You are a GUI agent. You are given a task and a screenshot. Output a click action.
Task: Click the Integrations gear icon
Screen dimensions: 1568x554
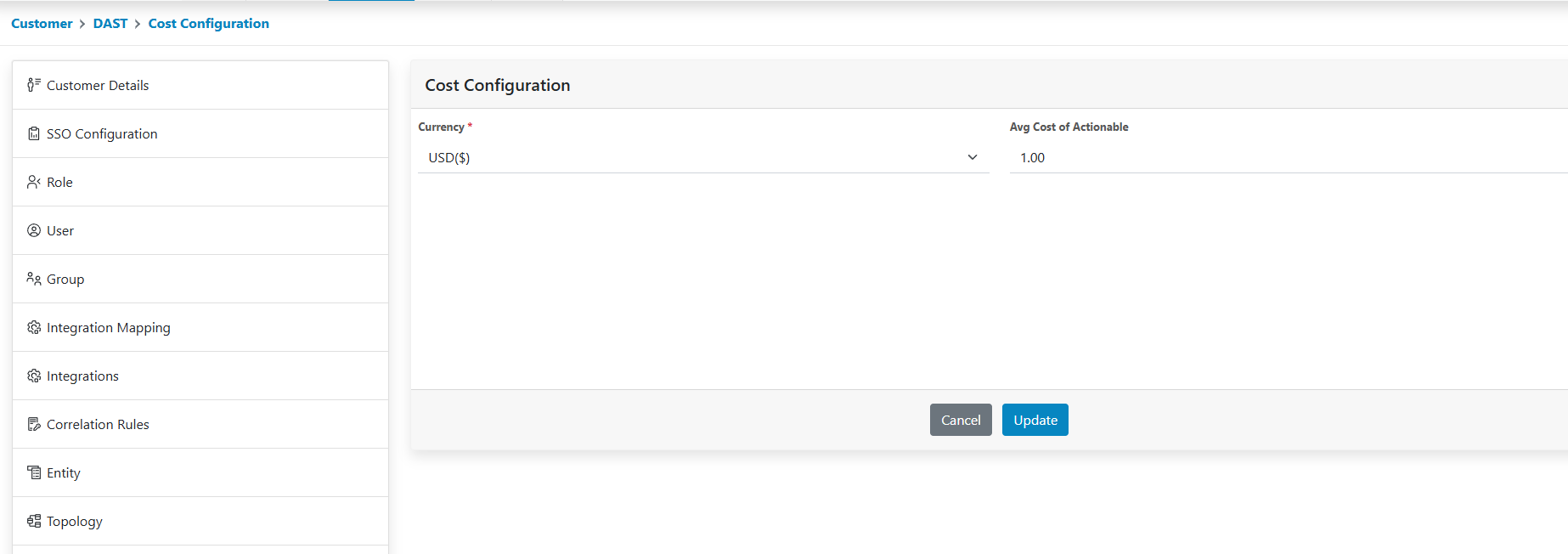34,376
